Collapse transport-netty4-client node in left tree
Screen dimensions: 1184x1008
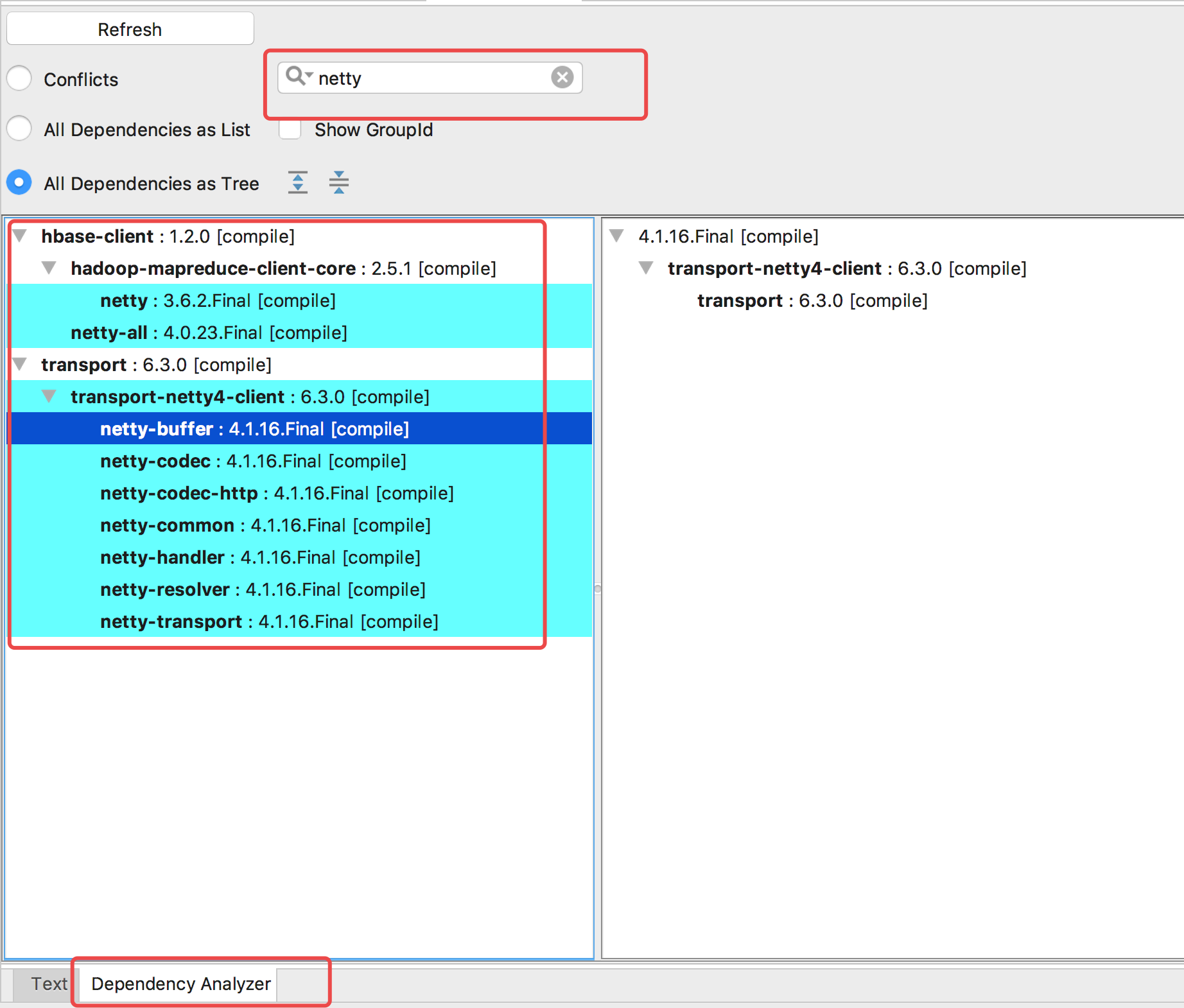49,396
